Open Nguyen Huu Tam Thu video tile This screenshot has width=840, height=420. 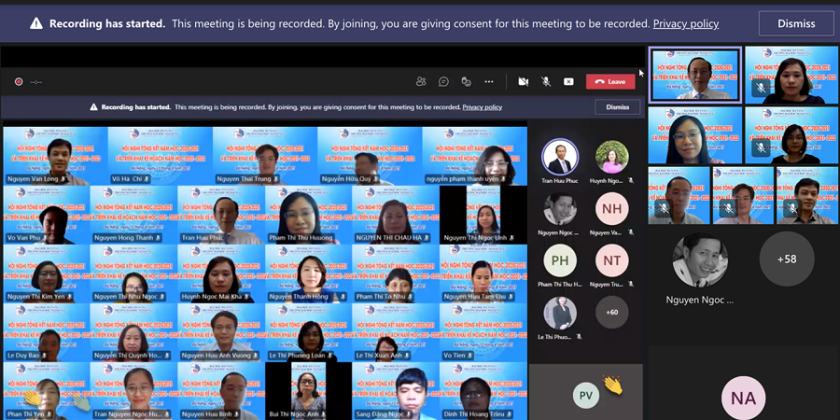click(483, 274)
